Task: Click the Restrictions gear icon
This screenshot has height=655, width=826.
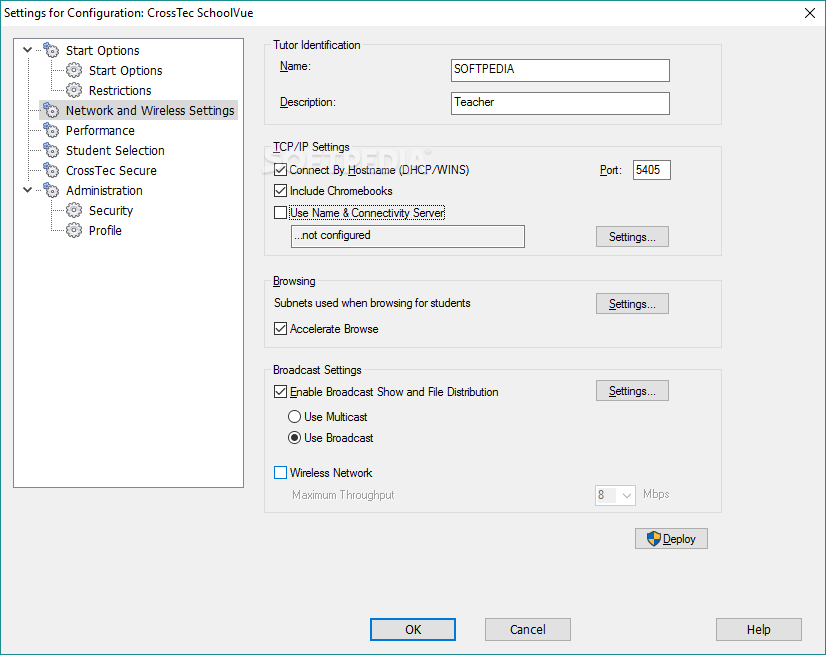Action: 74,91
